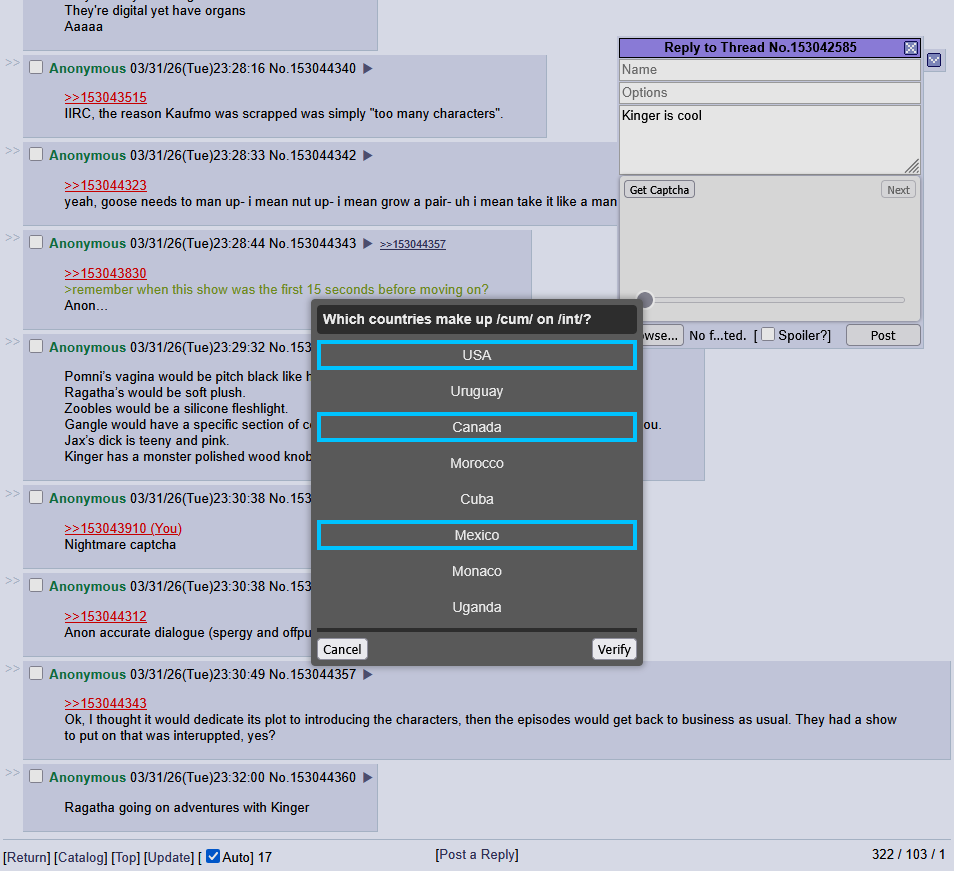
Task: Click the comment textarea with 'Kinger is cool'
Action: tap(770, 140)
